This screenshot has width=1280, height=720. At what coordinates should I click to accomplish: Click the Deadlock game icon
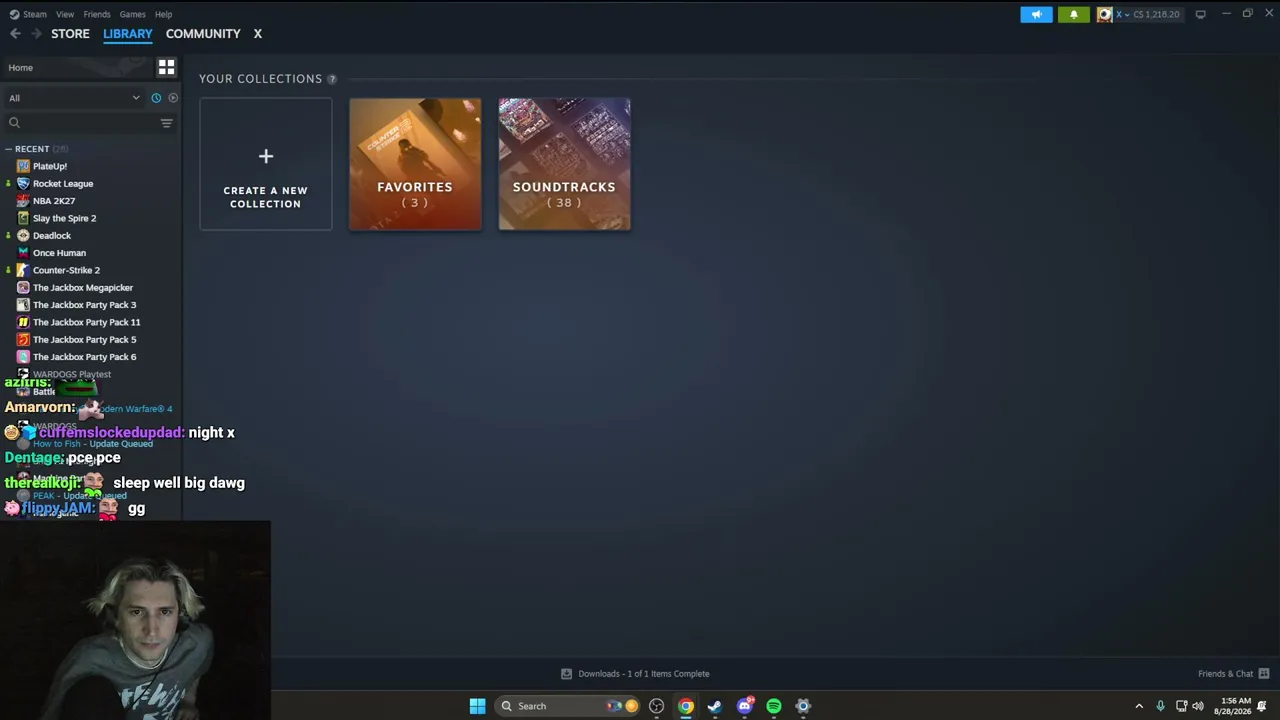[x=23, y=236]
